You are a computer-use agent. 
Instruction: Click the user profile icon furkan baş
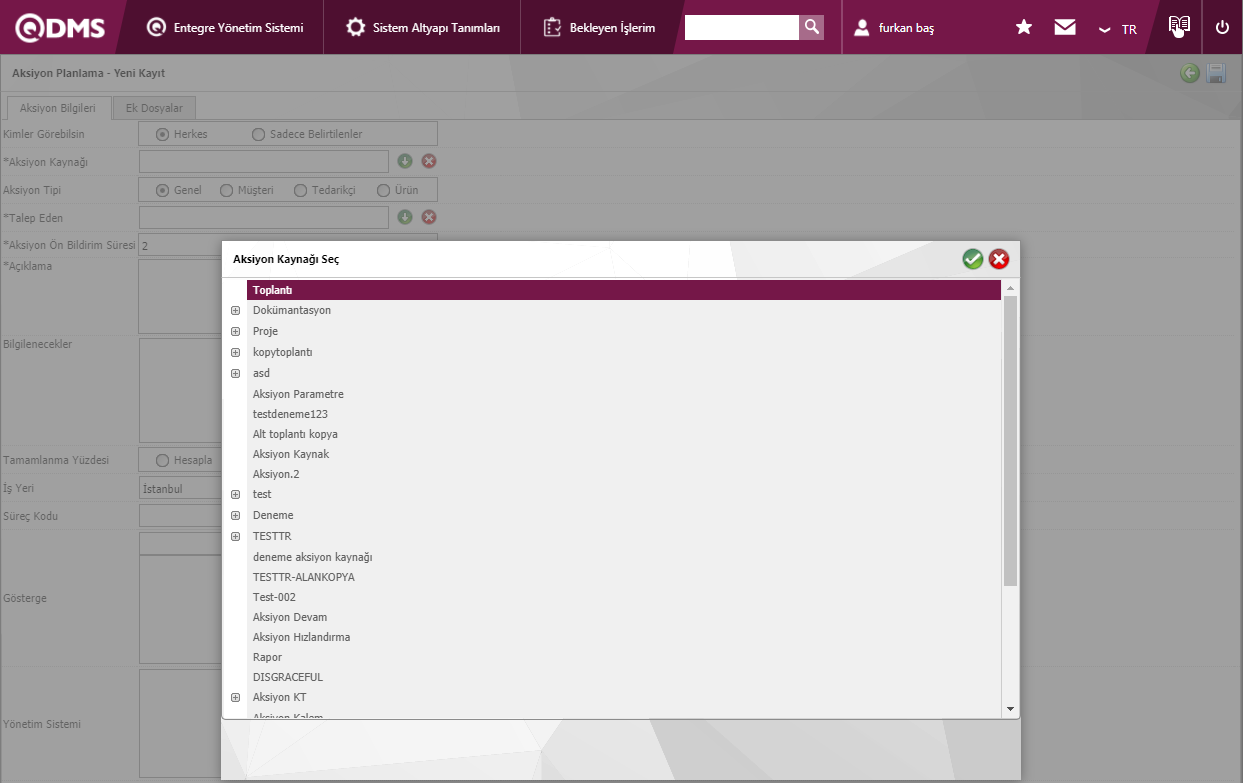[x=861, y=28]
